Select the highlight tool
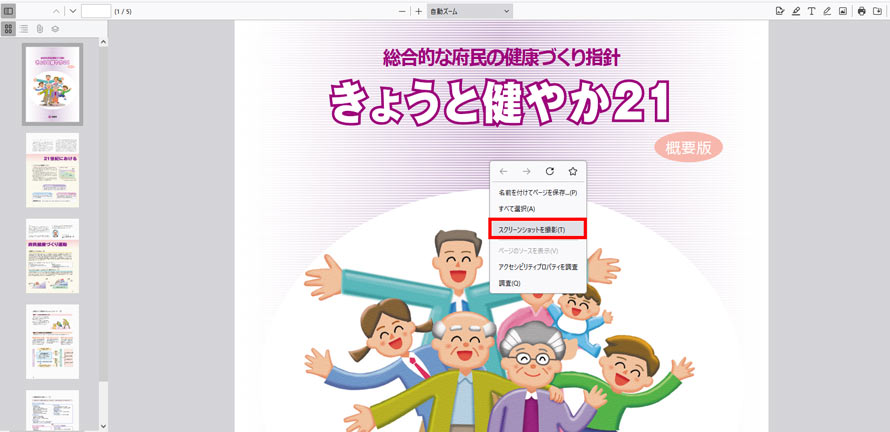 tap(796, 11)
